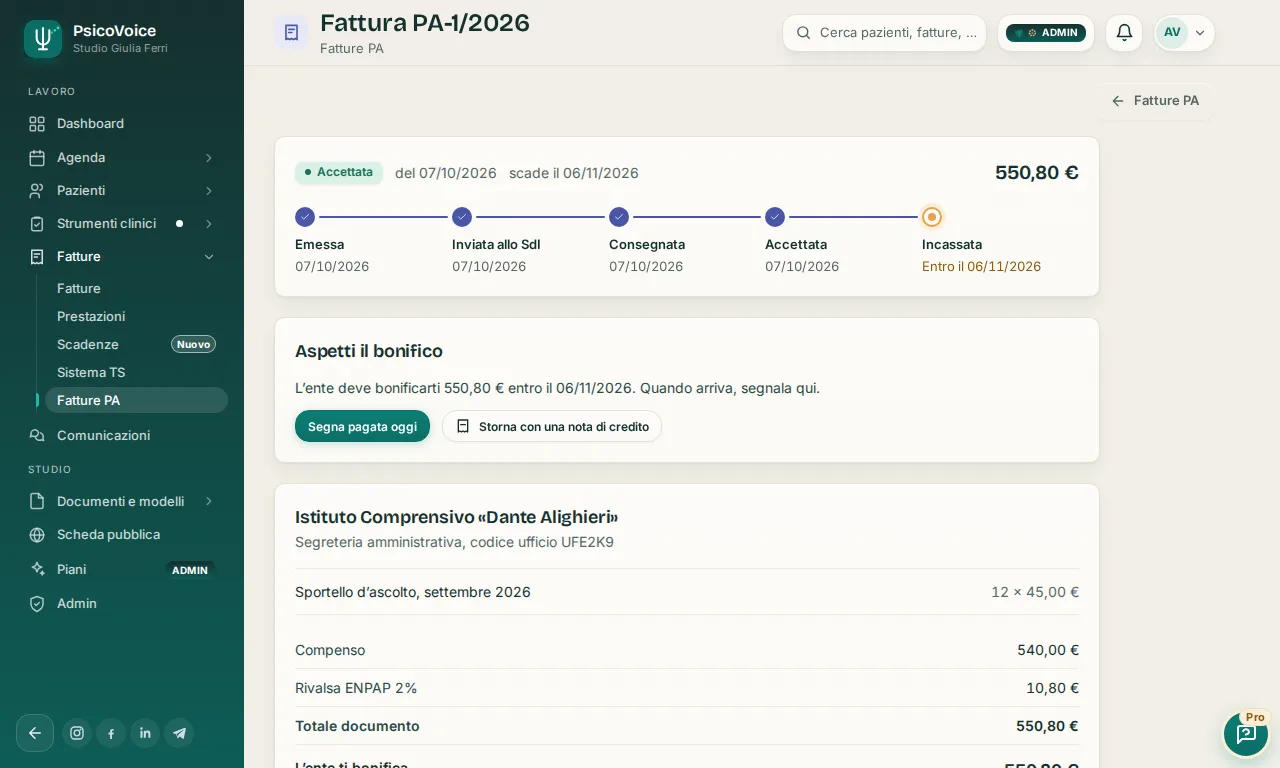This screenshot has width=1280, height=768.
Task: Expand the Pazienti submenu chevron
Action: tap(209, 191)
